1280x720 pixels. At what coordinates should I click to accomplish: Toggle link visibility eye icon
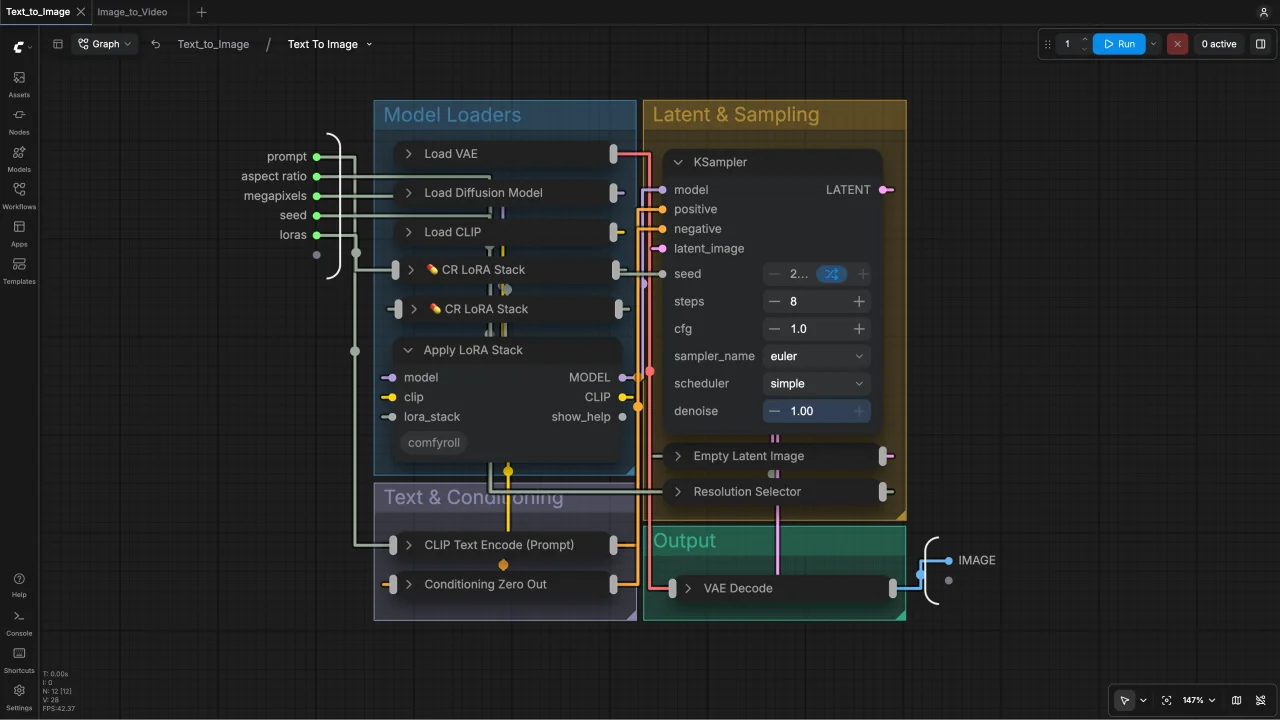(x=1263, y=700)
